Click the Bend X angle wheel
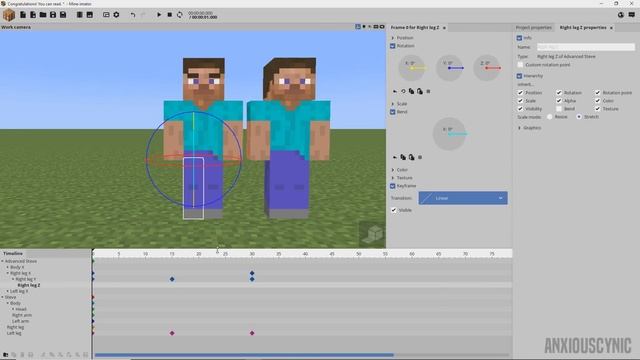 (449, 134)
